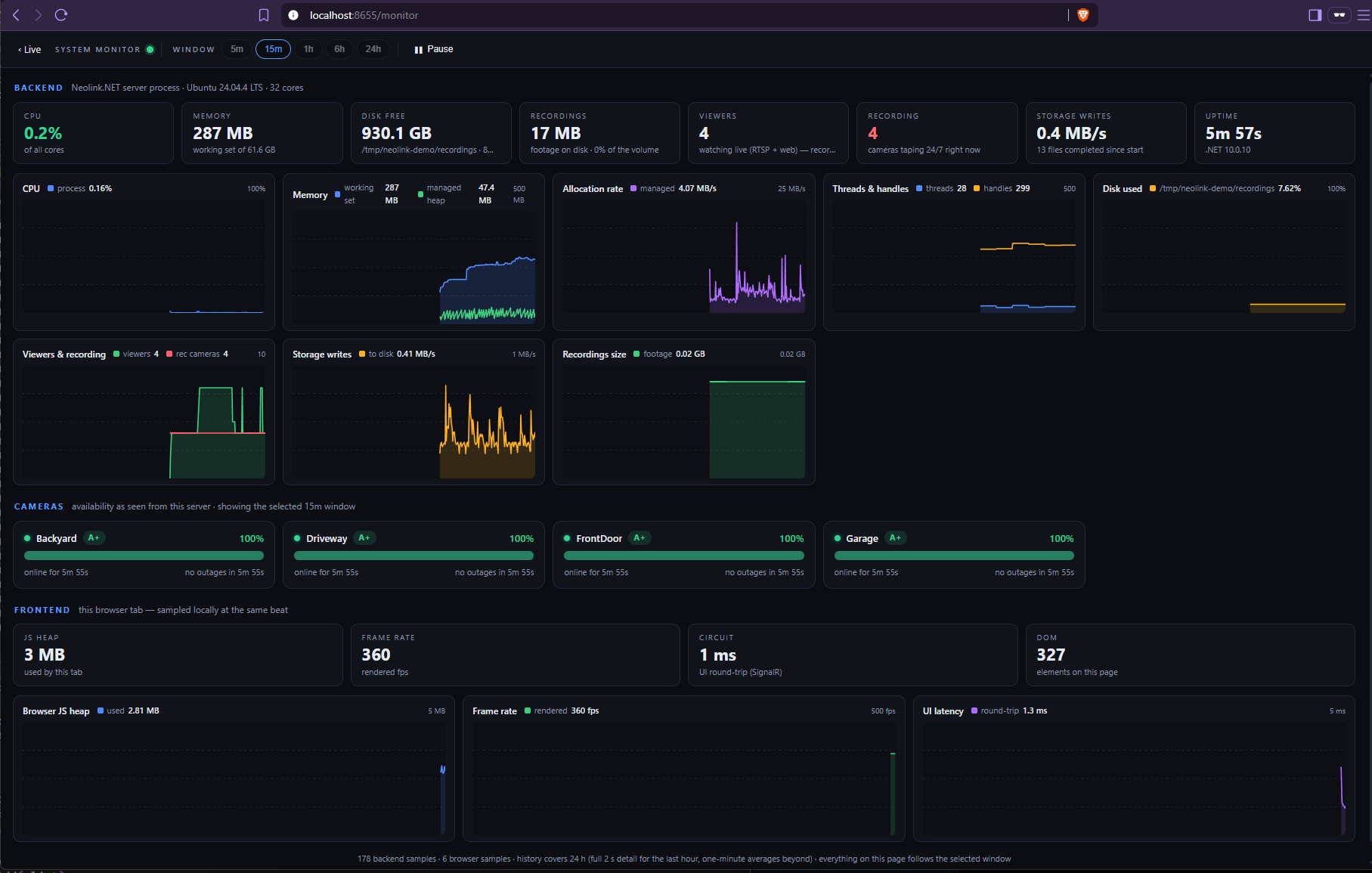Click the Garage camera availability bar
This screenshot has width=1372, height=873.
954,556
